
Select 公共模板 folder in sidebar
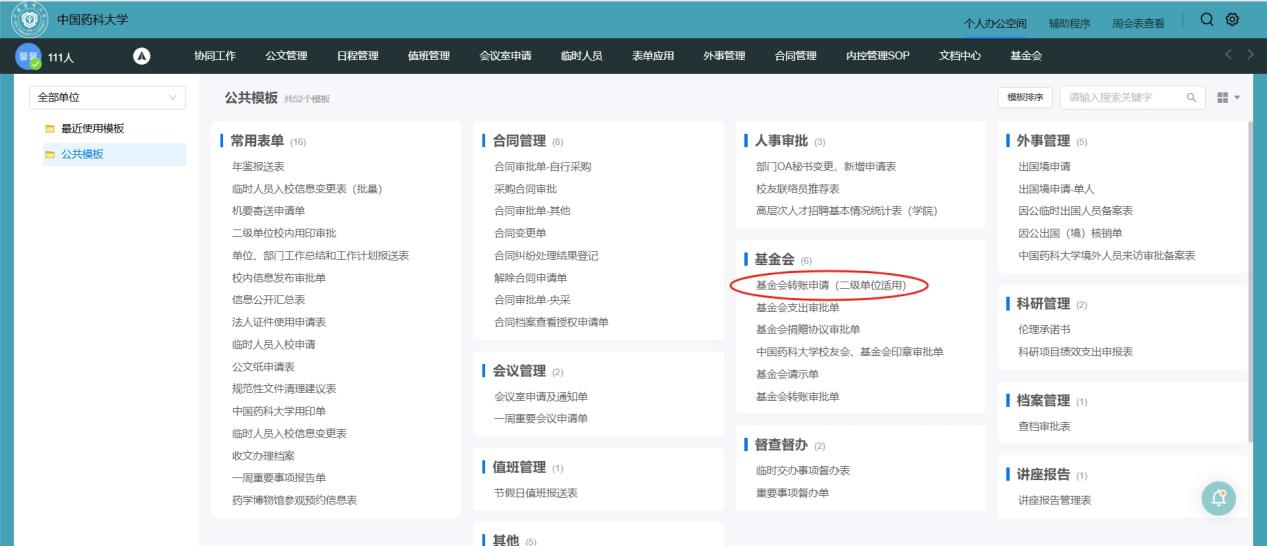83,154
